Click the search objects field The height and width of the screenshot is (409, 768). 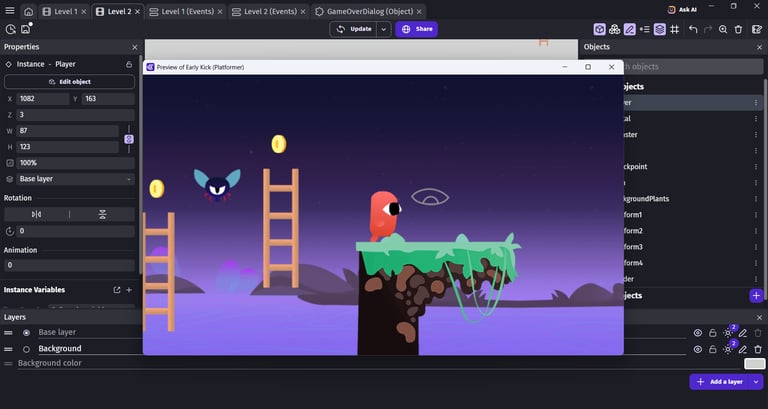694,67
